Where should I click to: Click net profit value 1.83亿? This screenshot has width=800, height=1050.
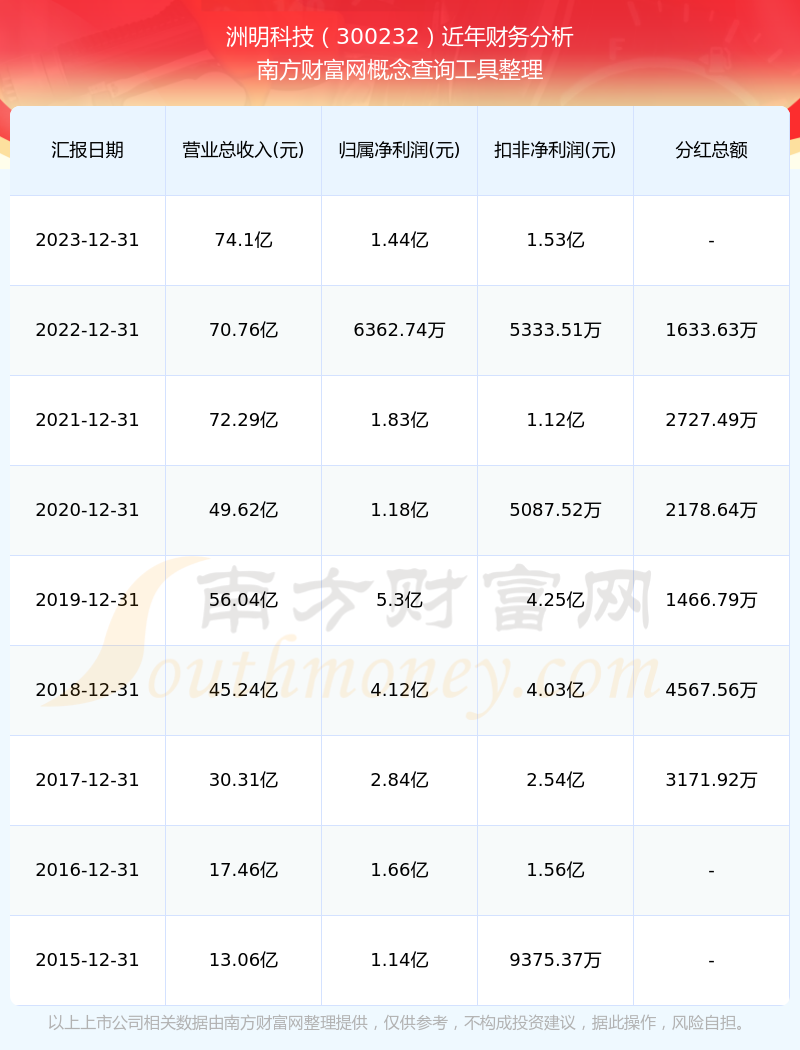(x=400, y=420)
